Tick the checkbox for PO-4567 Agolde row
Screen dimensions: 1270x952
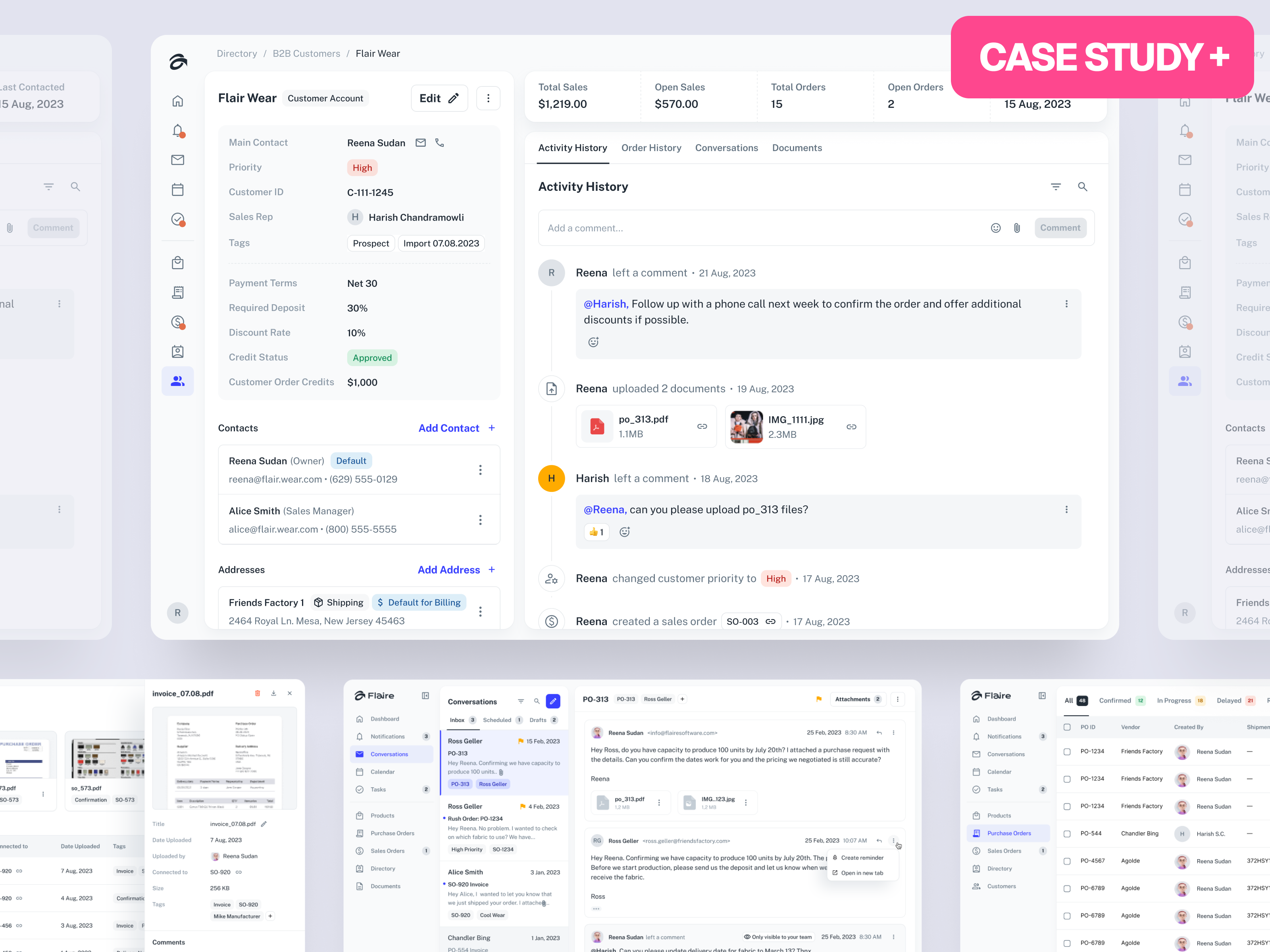point(1067,861)
